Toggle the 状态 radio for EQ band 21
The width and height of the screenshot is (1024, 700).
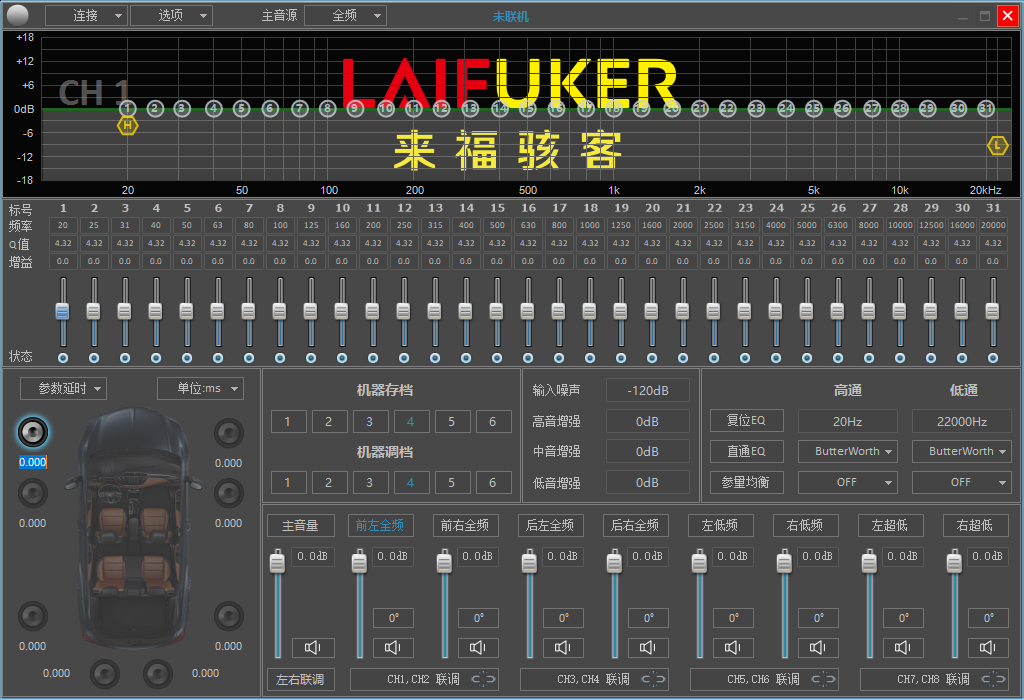coord(683,358)
